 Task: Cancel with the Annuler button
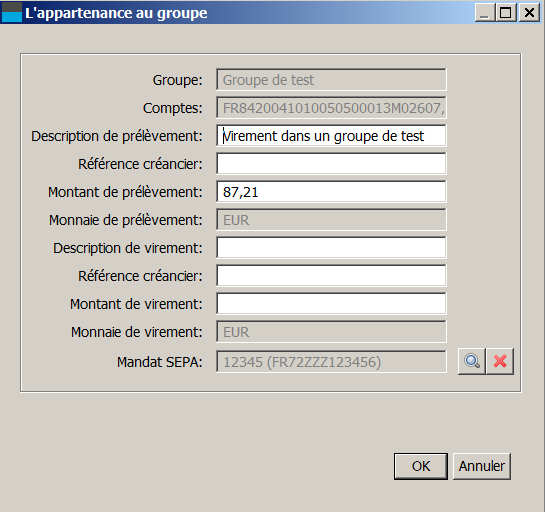click(482, 466)
